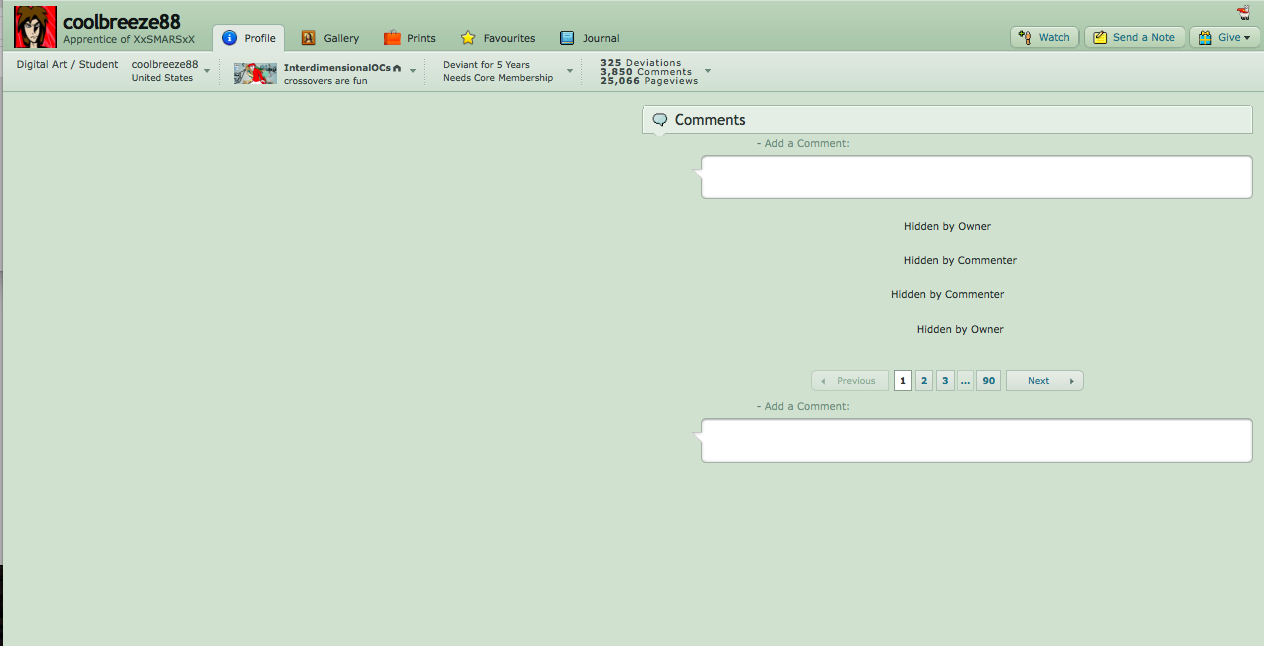The image size is (1264, 646).
Task: Open the InterdimensionalOCs group link
Action: [x=337, y=67]
